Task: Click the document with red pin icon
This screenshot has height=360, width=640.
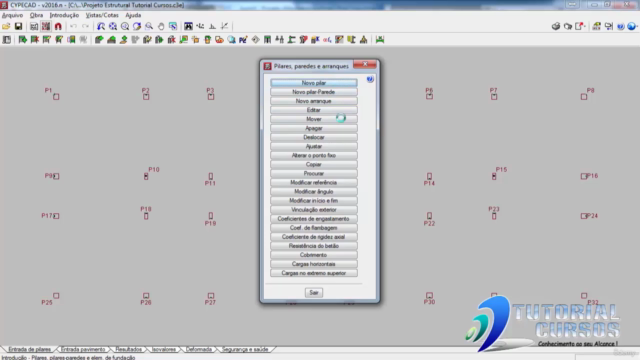Action: 580,26
